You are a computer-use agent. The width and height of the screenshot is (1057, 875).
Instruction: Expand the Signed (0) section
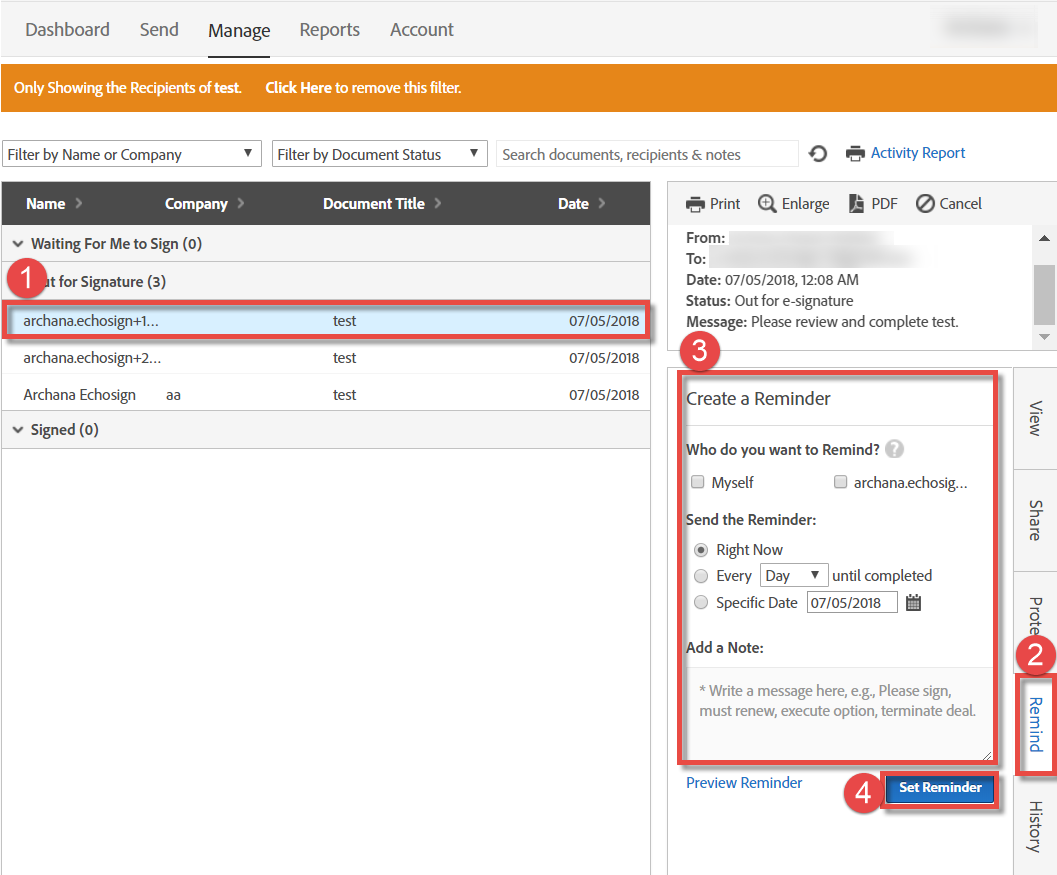[18, 429]
